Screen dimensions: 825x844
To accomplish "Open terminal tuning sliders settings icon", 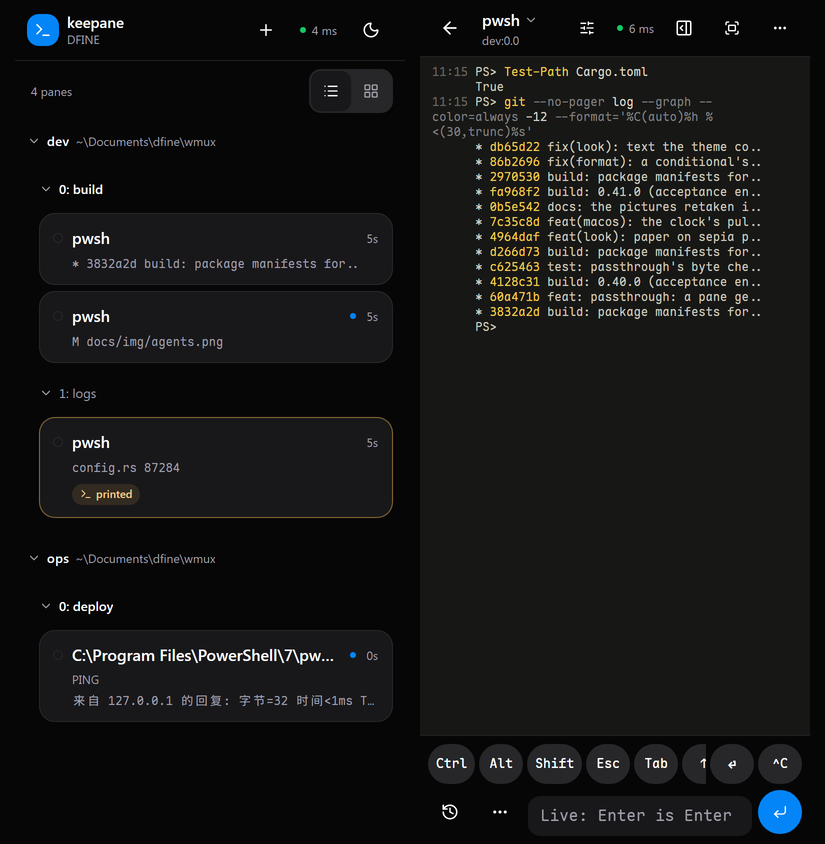I will (587, 28).
